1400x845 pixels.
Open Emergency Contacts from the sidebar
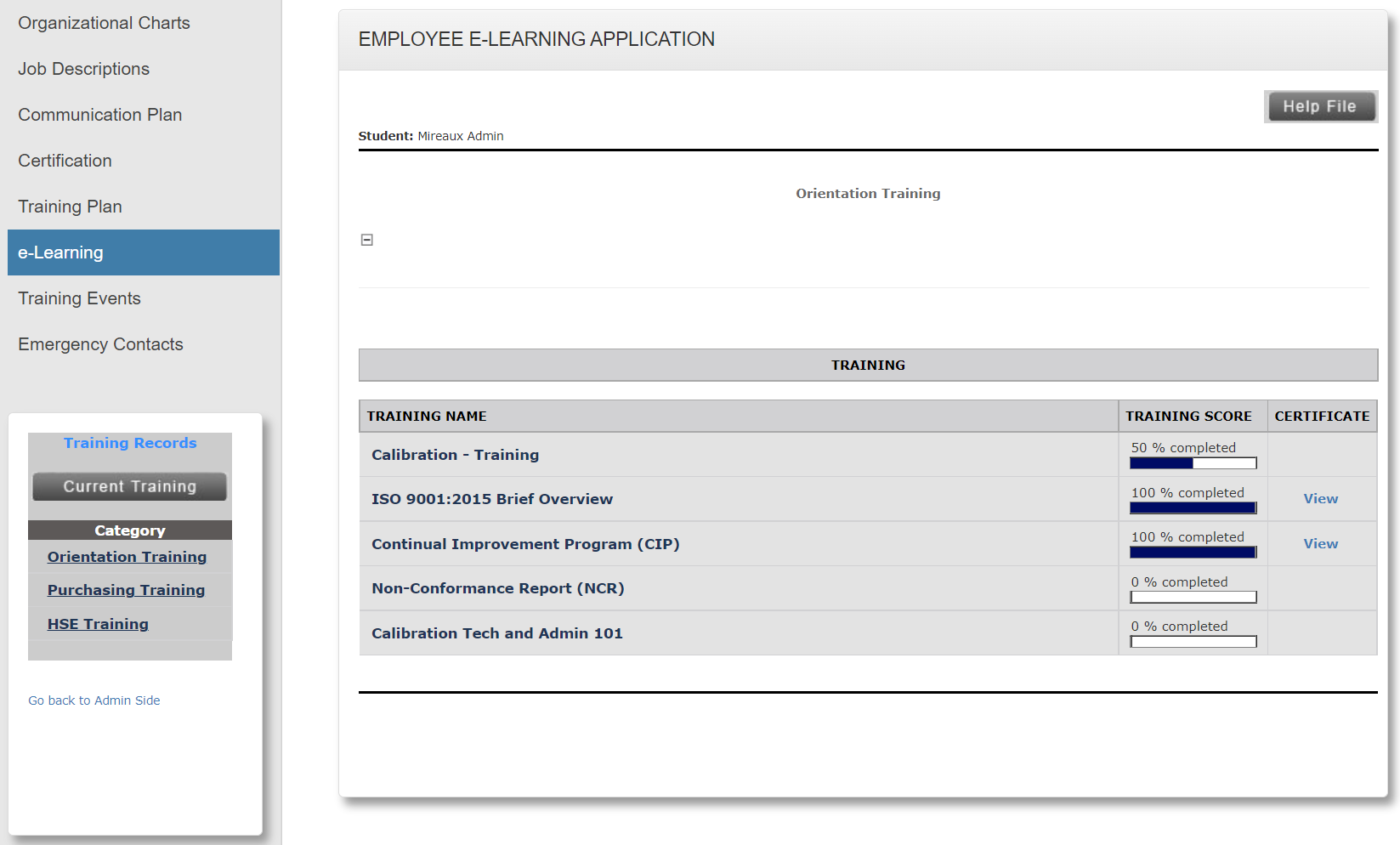[100, 344]
